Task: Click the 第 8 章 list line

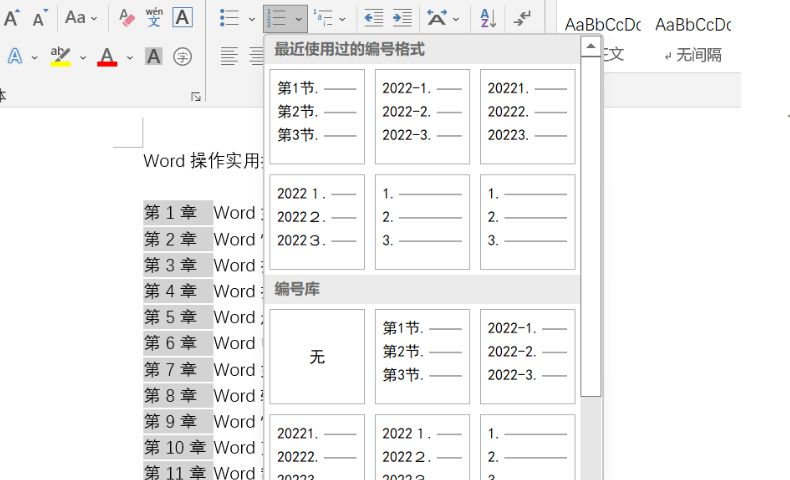Action: pyautogui.click(x=203, y=395)
